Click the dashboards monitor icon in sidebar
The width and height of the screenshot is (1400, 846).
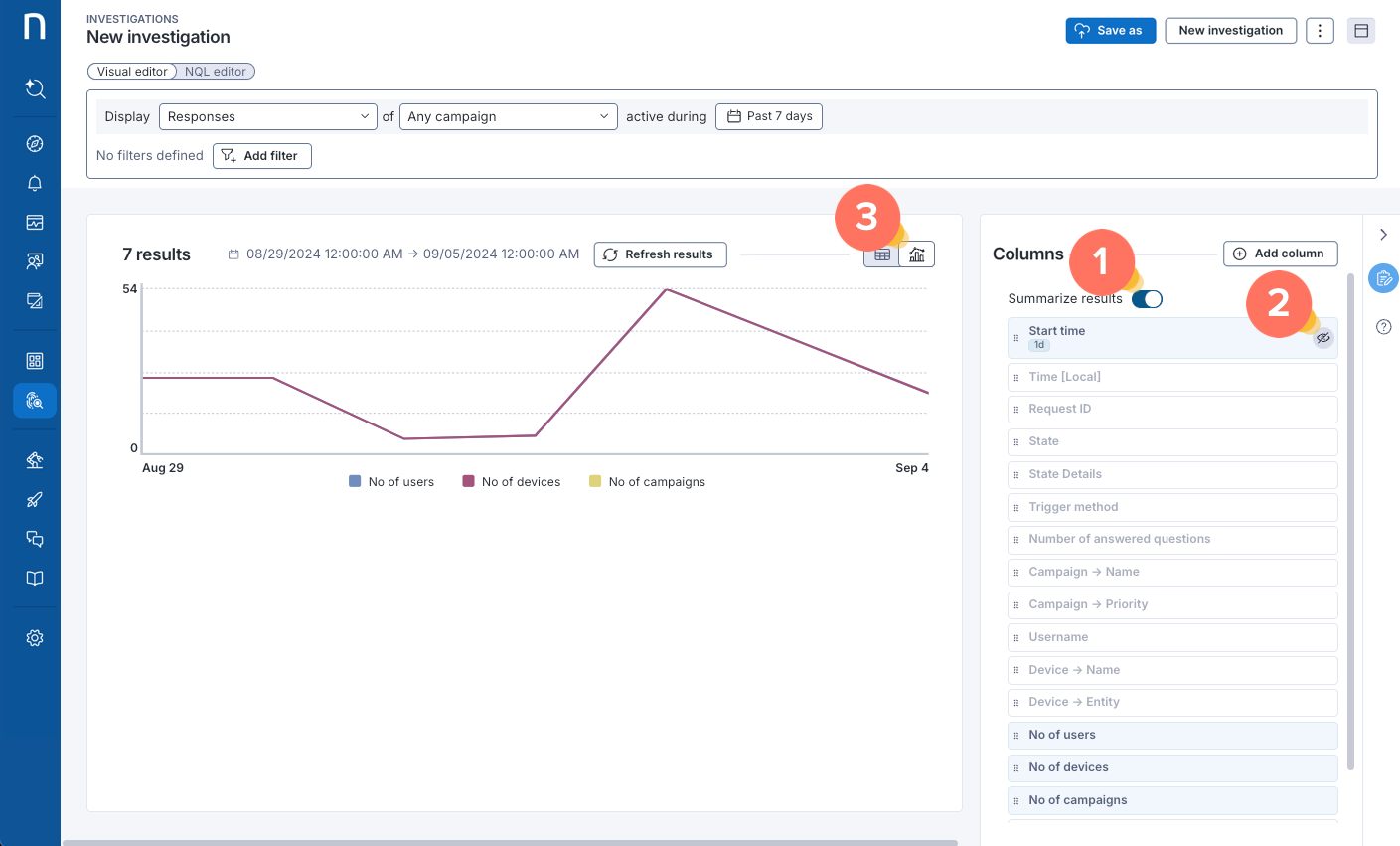point(35,222)
